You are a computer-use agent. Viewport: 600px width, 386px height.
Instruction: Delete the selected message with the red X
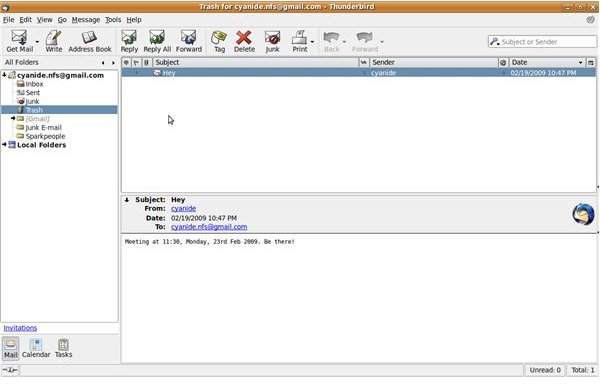(244, 41)
